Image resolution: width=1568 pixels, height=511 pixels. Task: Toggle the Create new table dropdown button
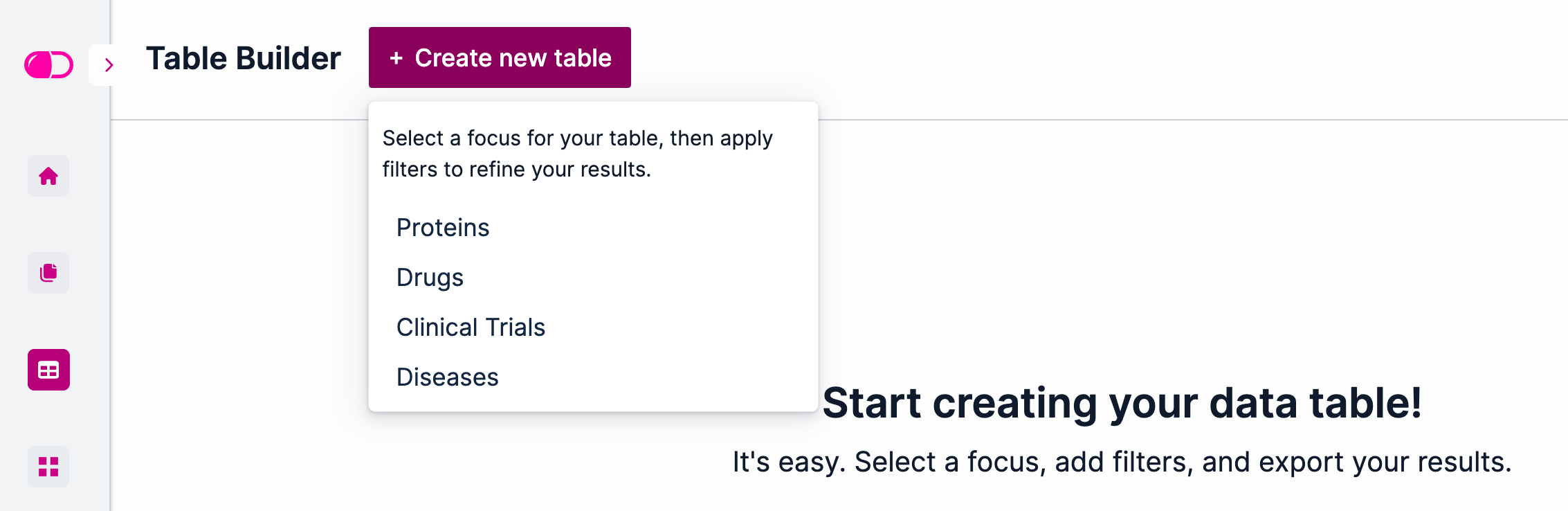coord(500,58)
